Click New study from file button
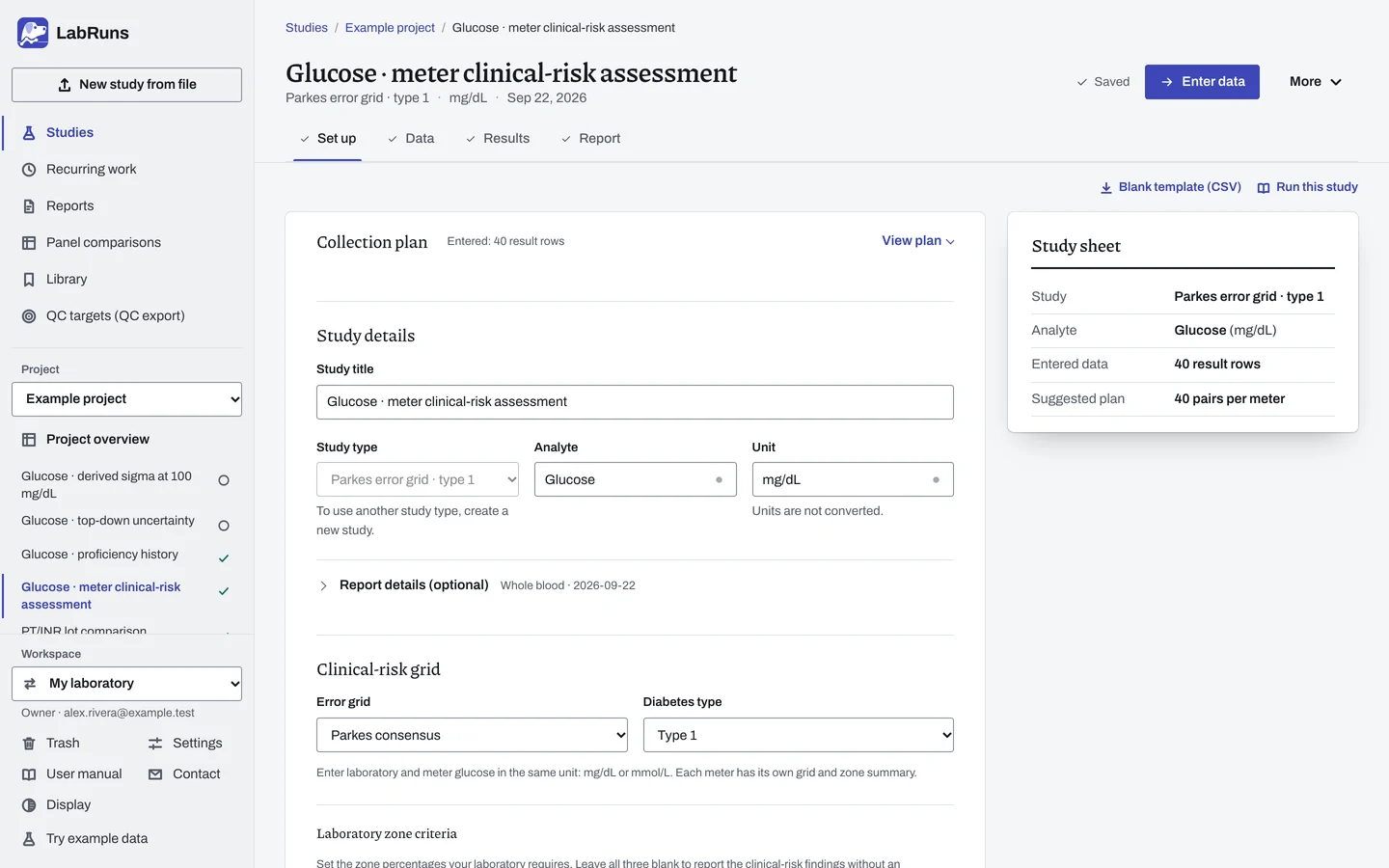Viewport: 1389px width, 868px height. point(126,85)
